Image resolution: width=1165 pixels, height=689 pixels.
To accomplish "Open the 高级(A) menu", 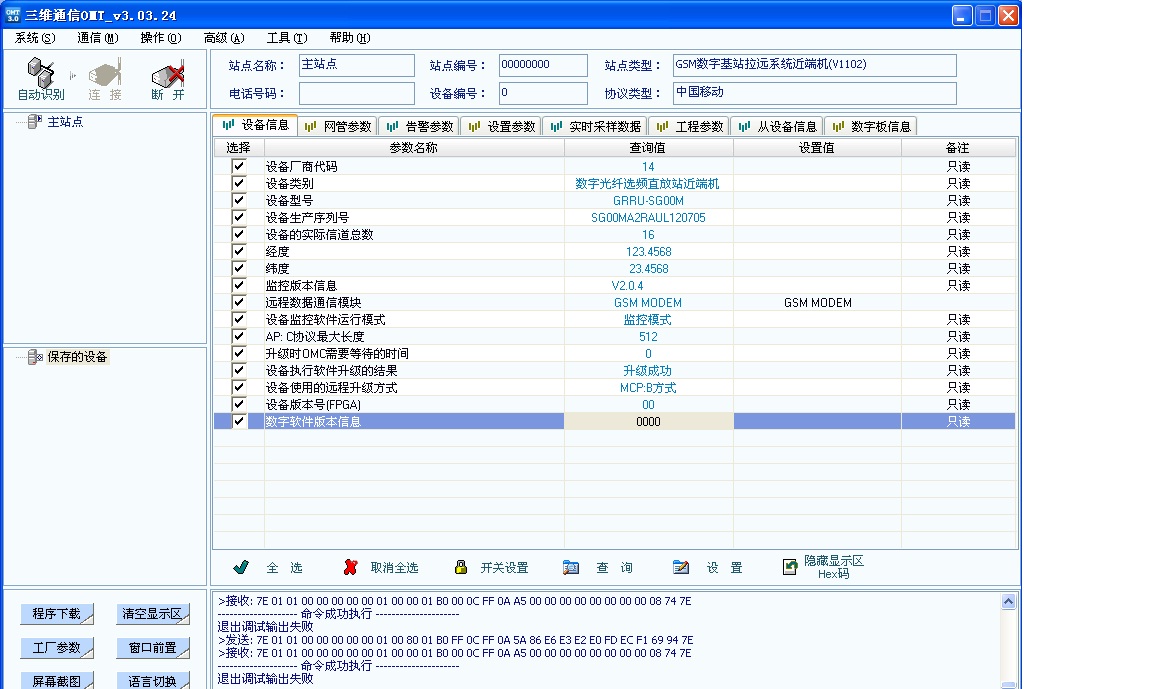I will pos(224,38).
